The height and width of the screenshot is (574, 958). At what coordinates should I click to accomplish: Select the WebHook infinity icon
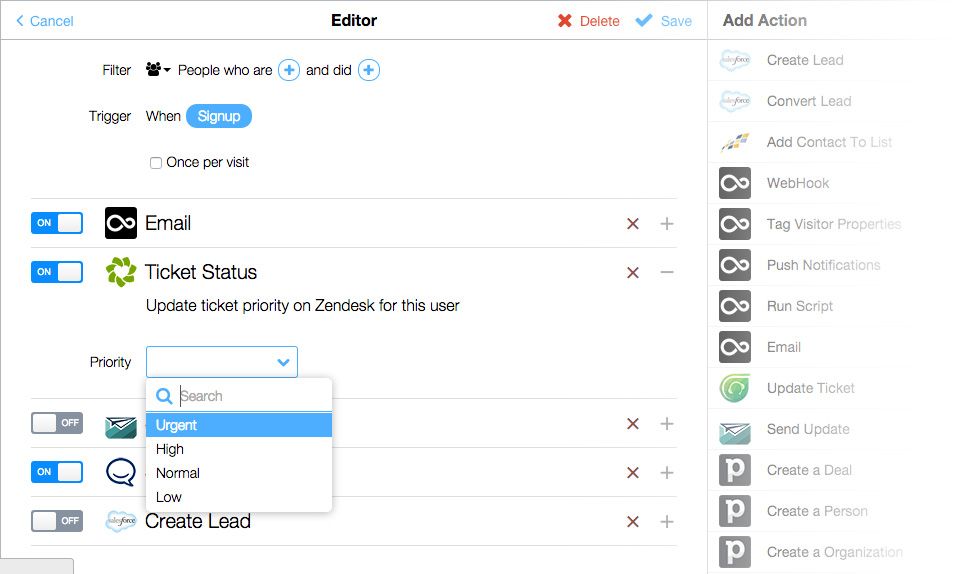[x=735, y=183]
